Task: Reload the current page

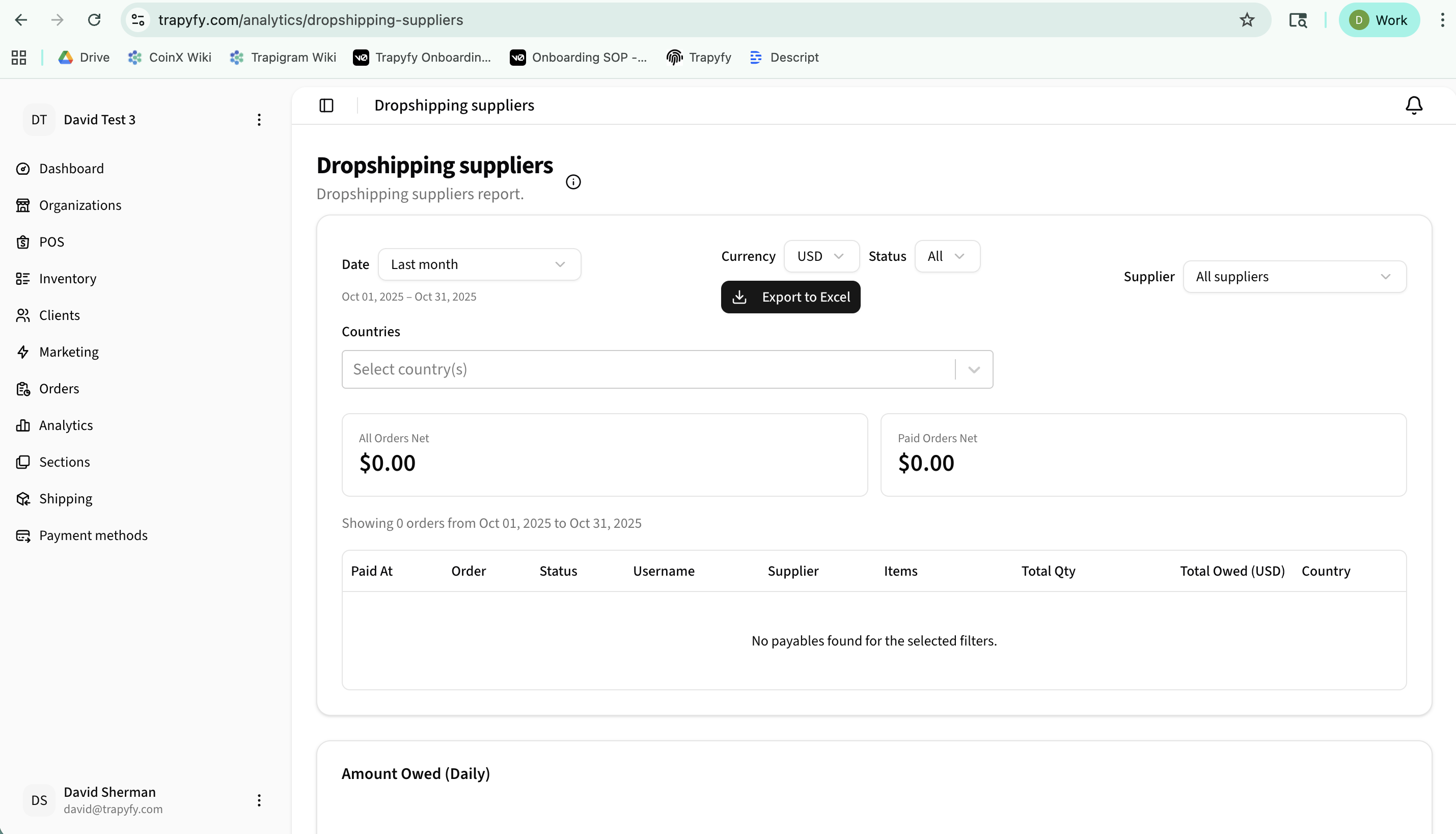Action: tap(95, 20)
